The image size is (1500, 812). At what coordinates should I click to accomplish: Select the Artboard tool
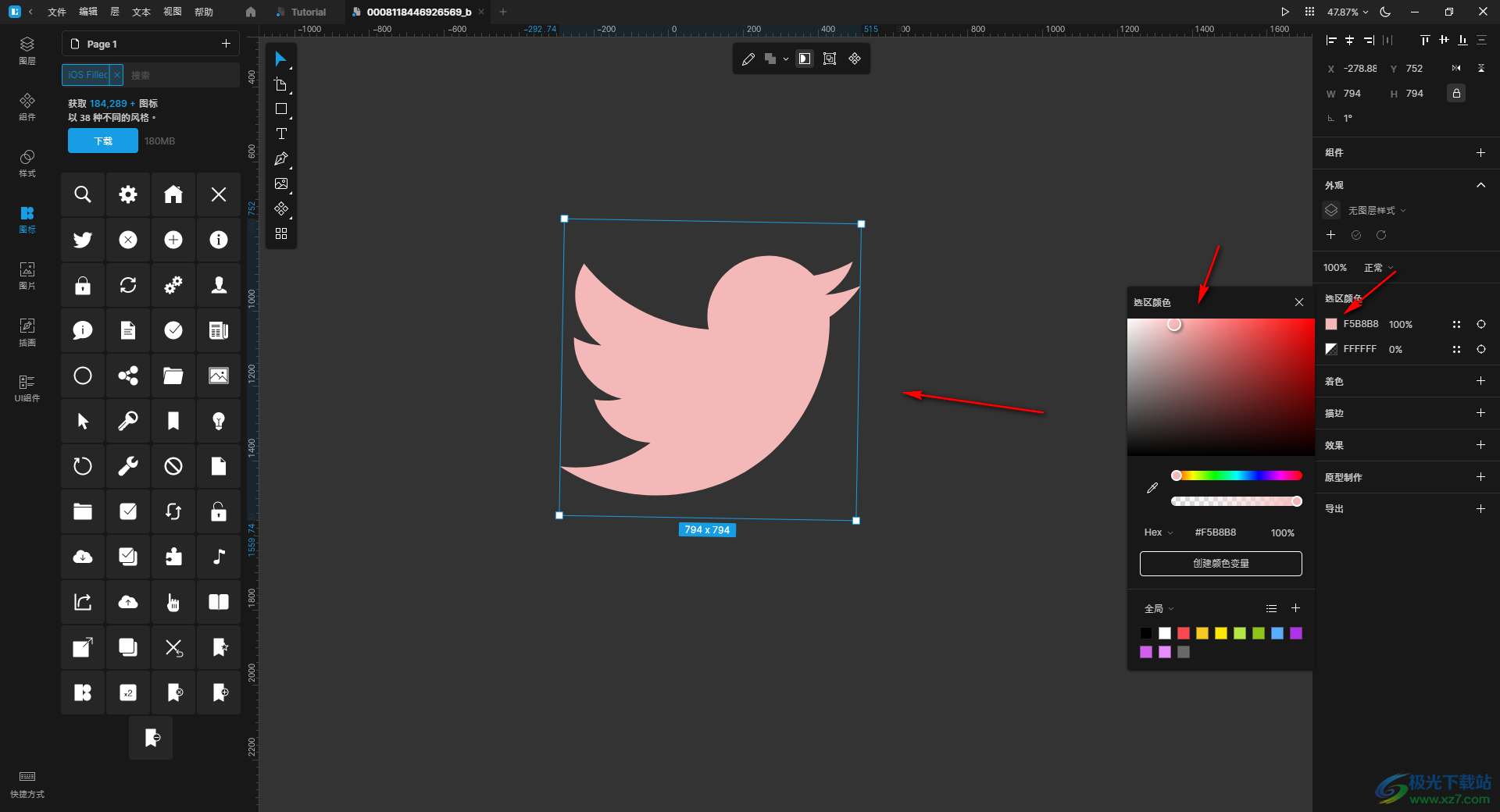pos(280,84)
